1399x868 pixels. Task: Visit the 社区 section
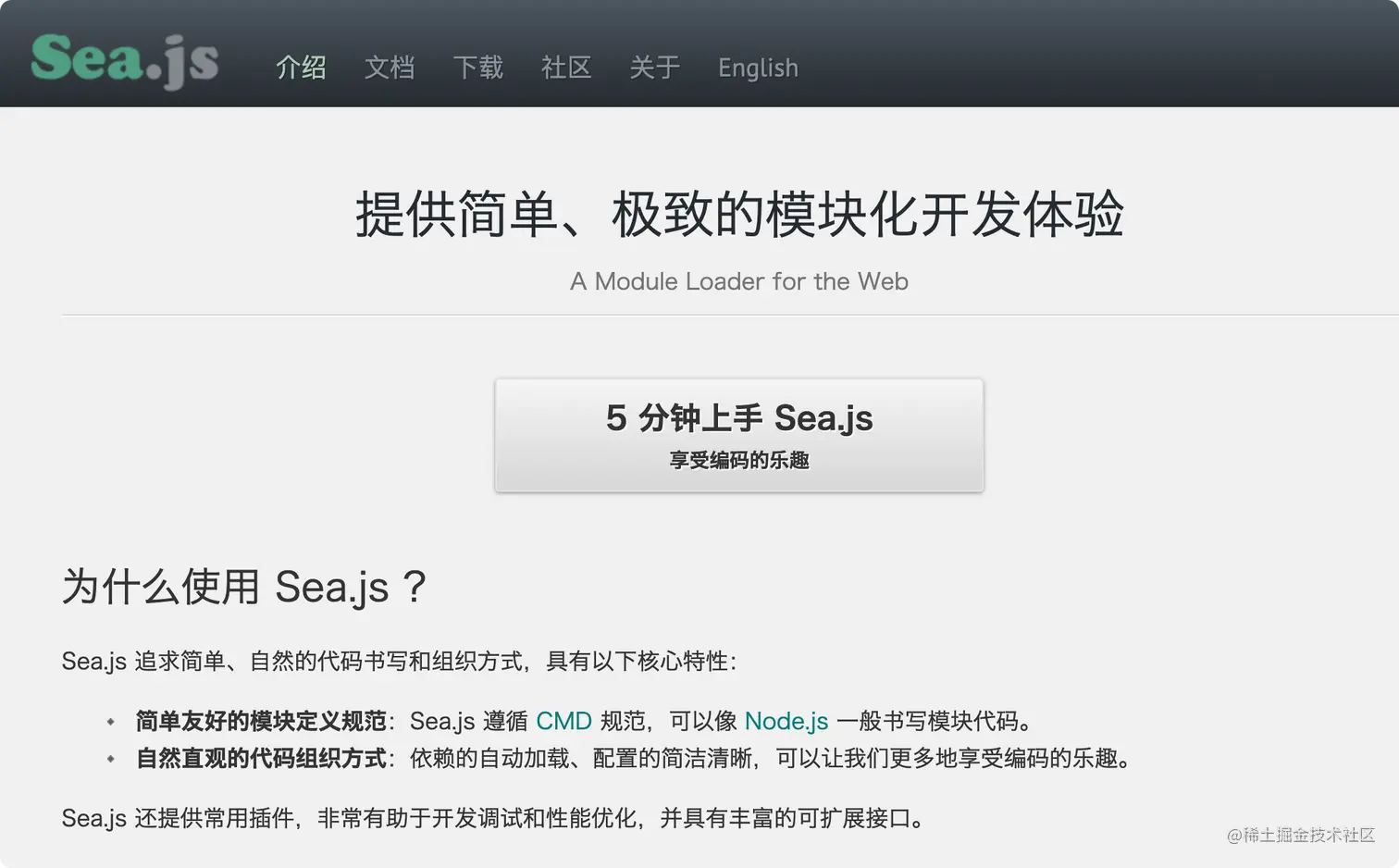[566, 68]
